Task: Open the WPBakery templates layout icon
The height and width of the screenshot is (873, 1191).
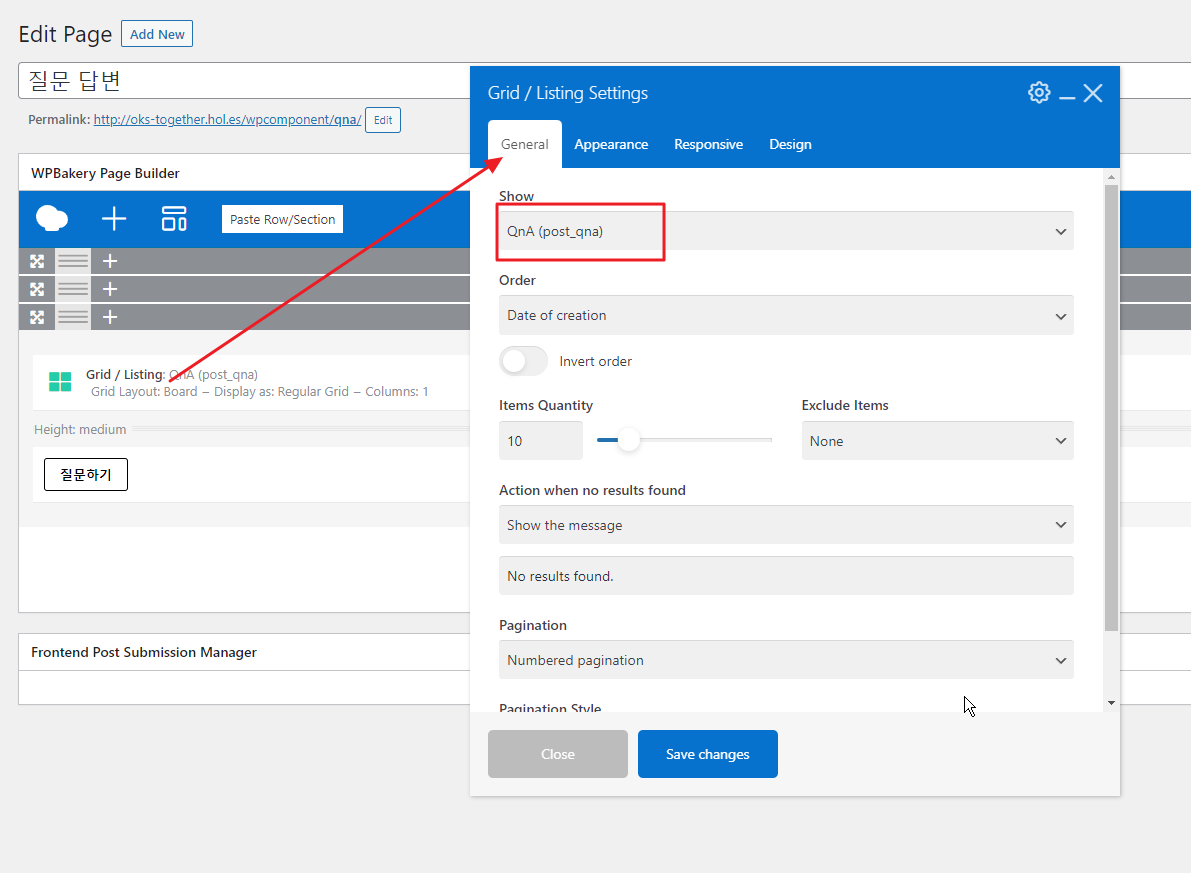Action: pyautogui.click(x=174, y=219)
